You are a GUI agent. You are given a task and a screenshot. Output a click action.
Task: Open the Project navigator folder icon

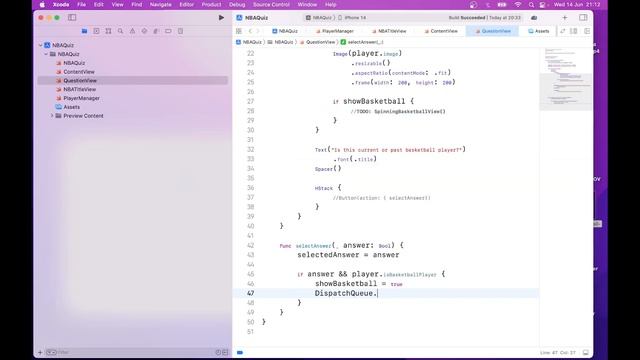pyautogui.click(x=84, y=31)
